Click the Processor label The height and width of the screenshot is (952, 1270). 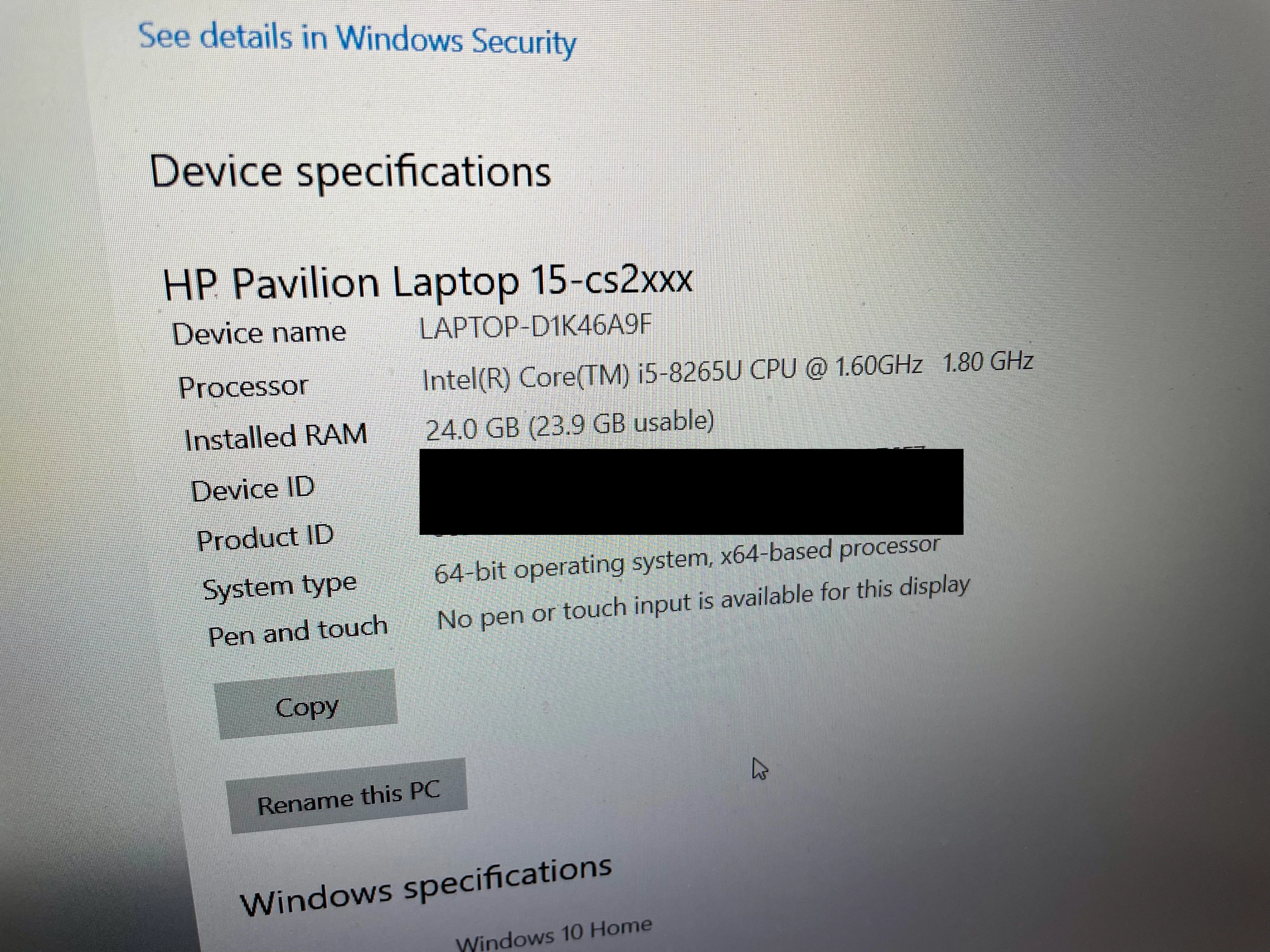pyautogui.click(x=243, y=387)
